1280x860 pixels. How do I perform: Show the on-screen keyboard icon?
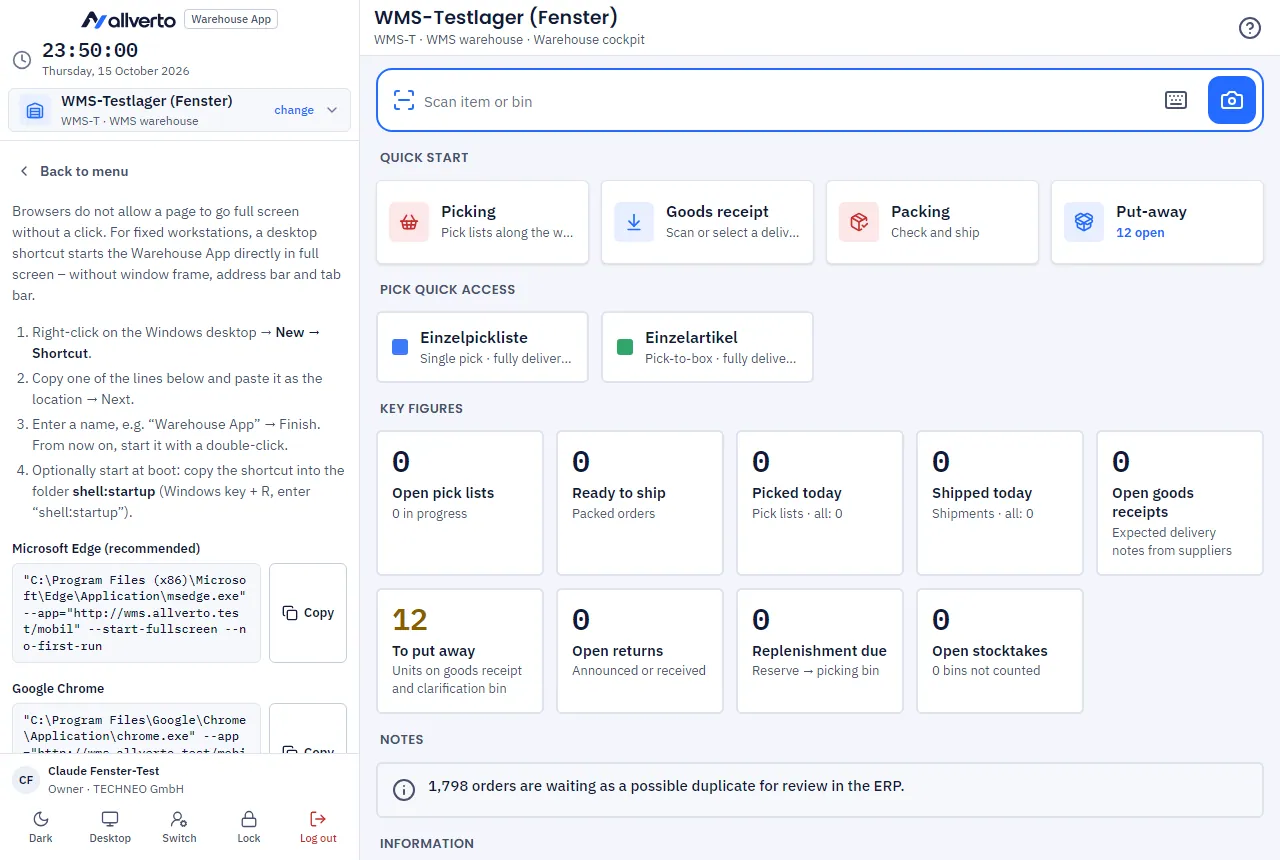[1176, 100]
